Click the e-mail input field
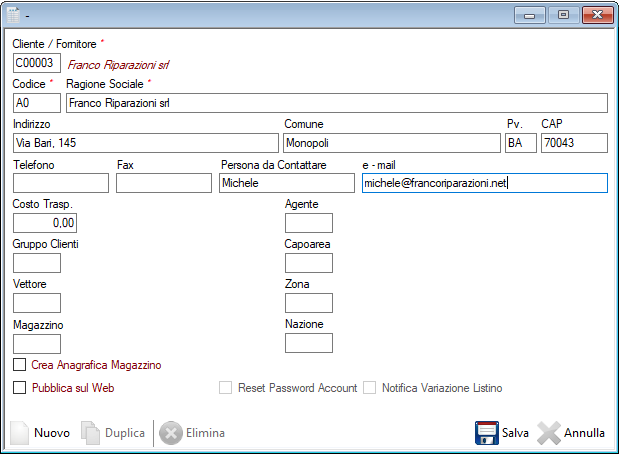 click(x=484, y=183)
